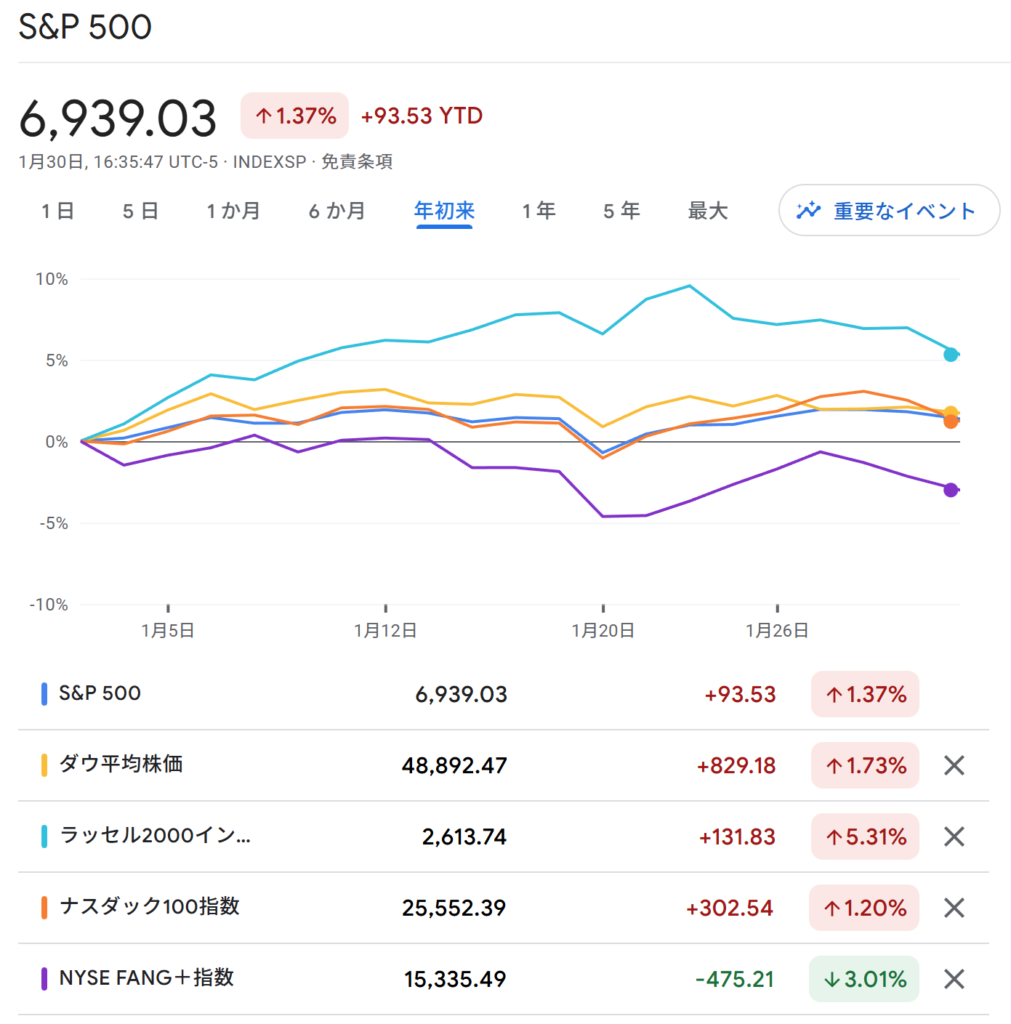The height and width of the screenshot is (1024, 1011).
Task: Select the 6か月 range tab
Action: (x=337, y=211)
